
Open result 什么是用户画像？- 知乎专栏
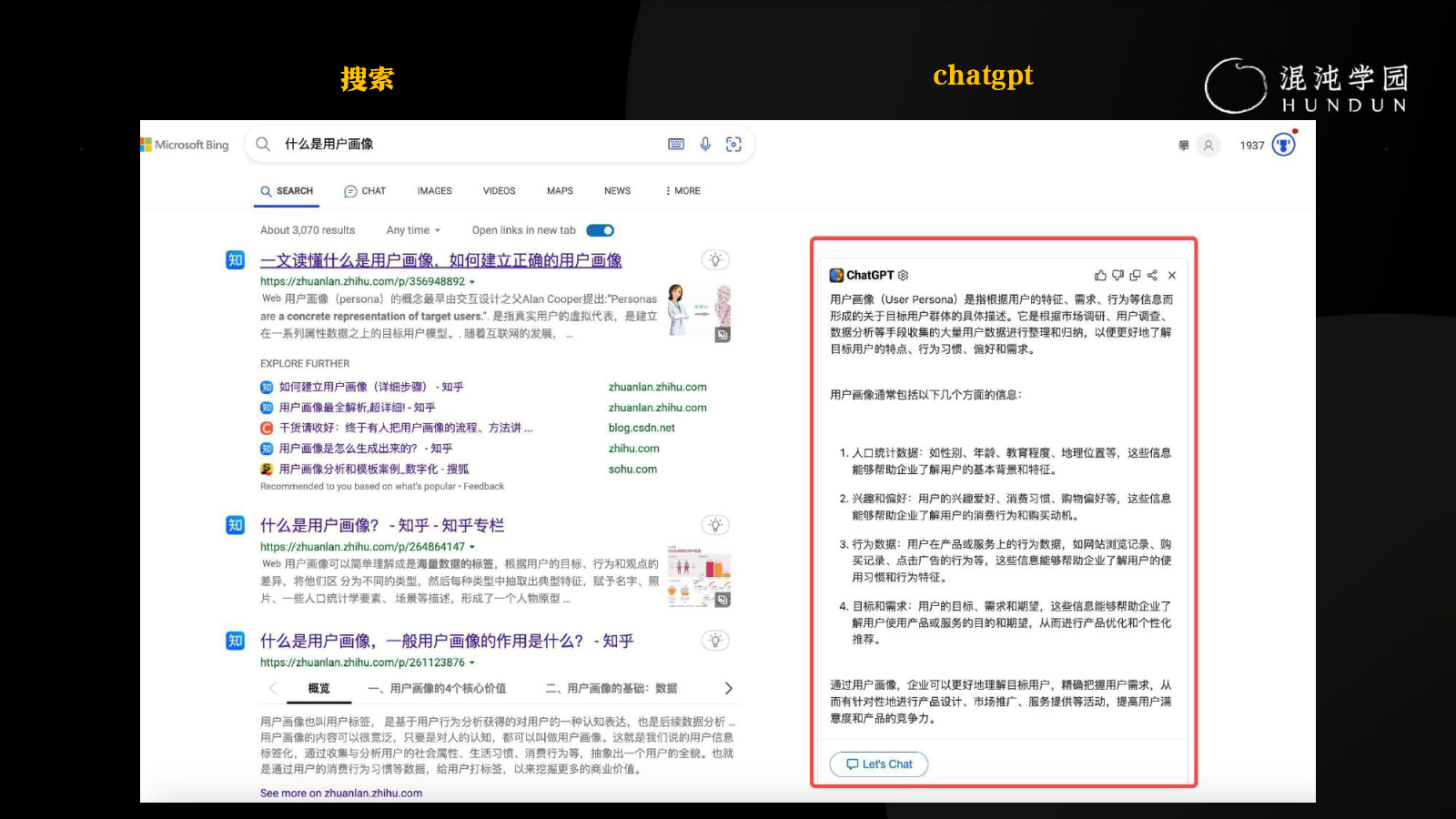tap(382, 525)
